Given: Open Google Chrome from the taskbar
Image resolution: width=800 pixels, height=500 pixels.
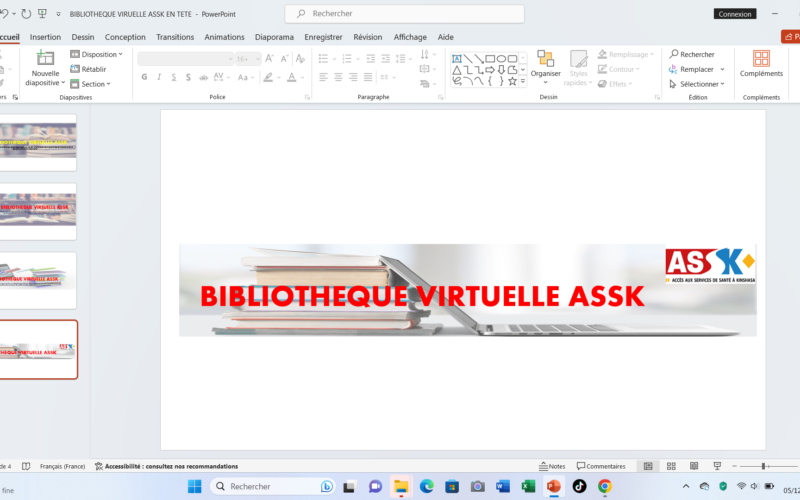Looking at the screenshot, I should [605, 486].
